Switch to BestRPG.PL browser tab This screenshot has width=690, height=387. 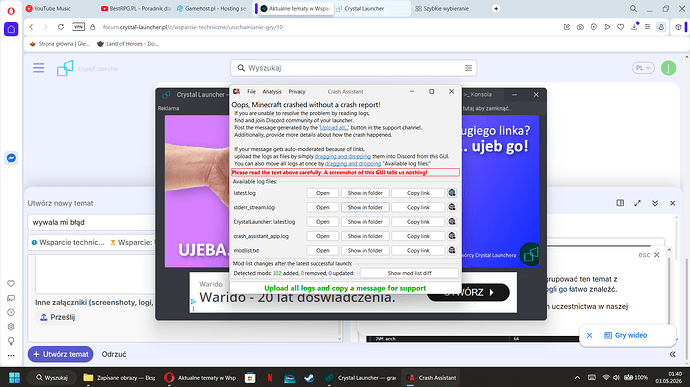click(136, 8)
